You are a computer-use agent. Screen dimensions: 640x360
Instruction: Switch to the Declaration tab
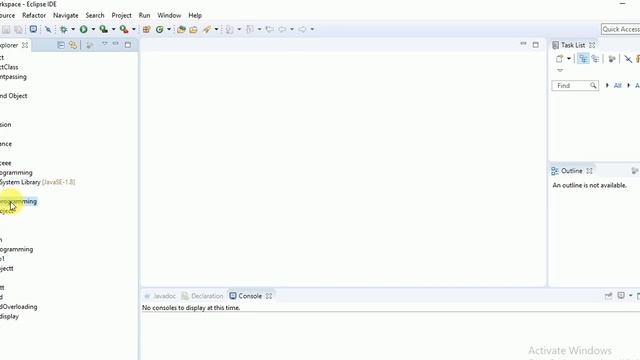point(202,296)
